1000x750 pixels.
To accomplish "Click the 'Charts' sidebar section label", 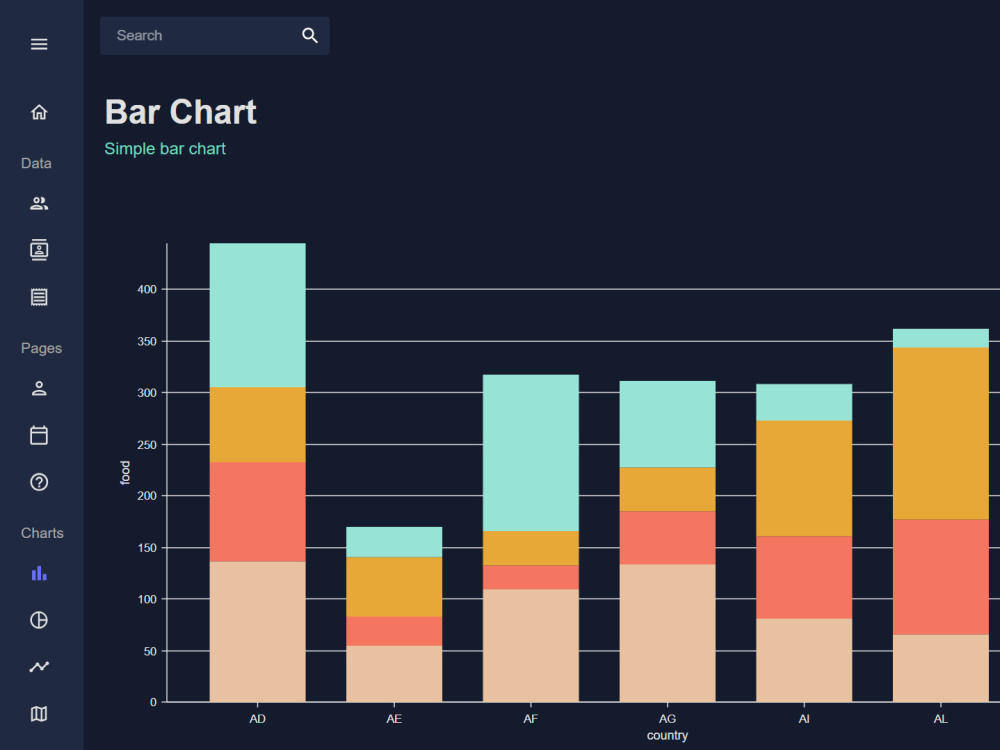I will pyautogui.click(x=42, y=533).
